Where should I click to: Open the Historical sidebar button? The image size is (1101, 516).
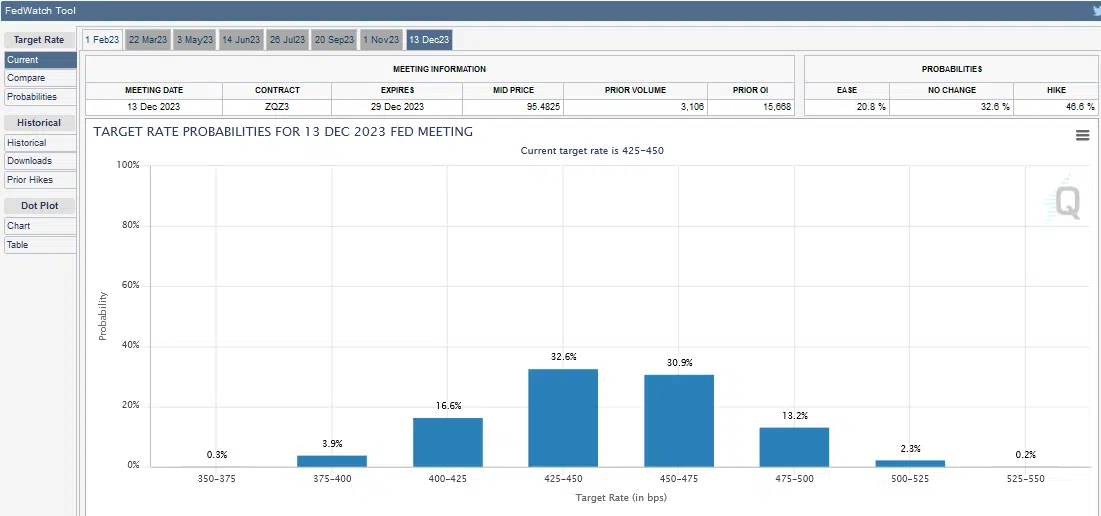(40, 143)
